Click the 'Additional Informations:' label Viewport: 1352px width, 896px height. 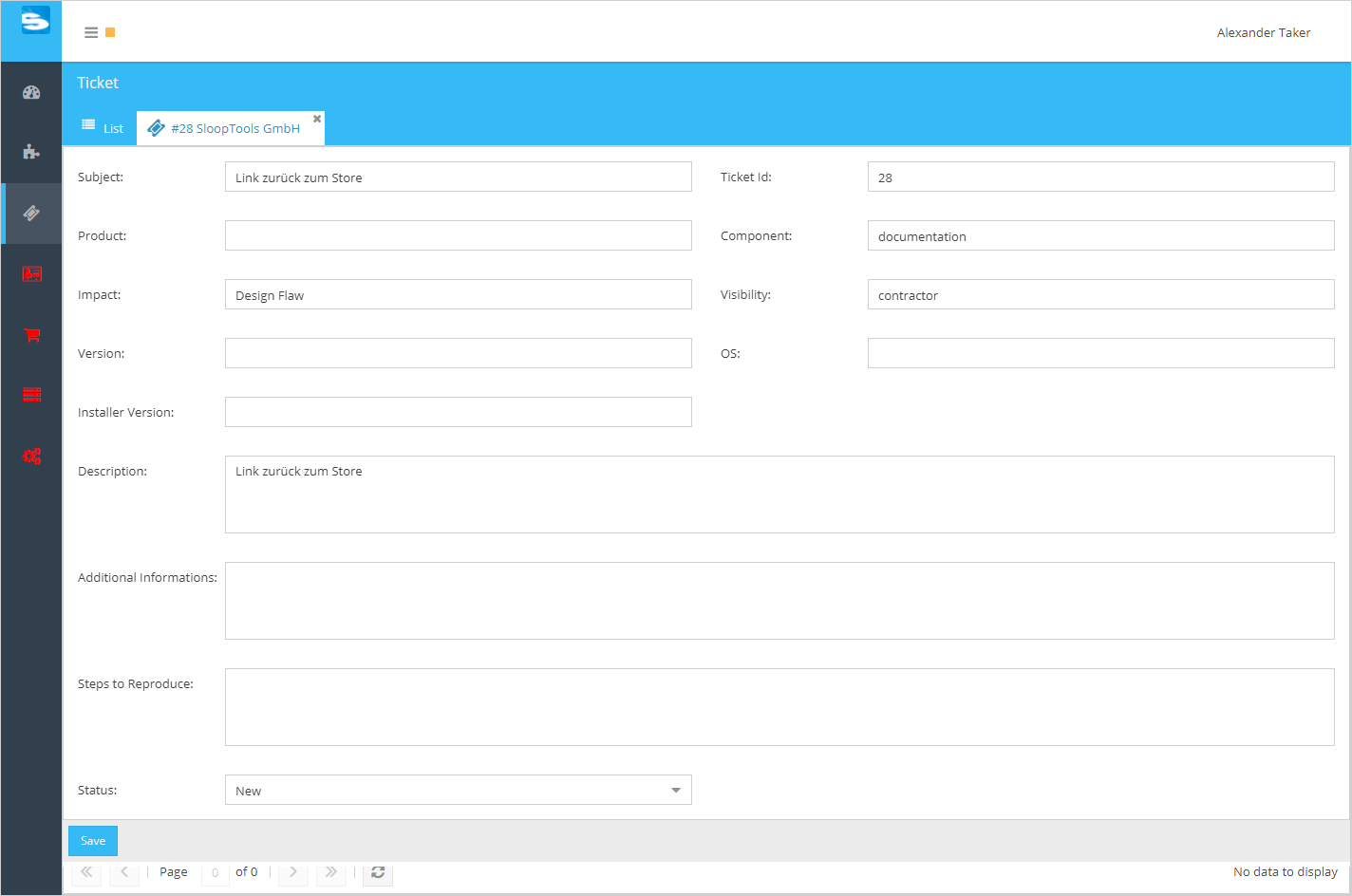point(147,577)
